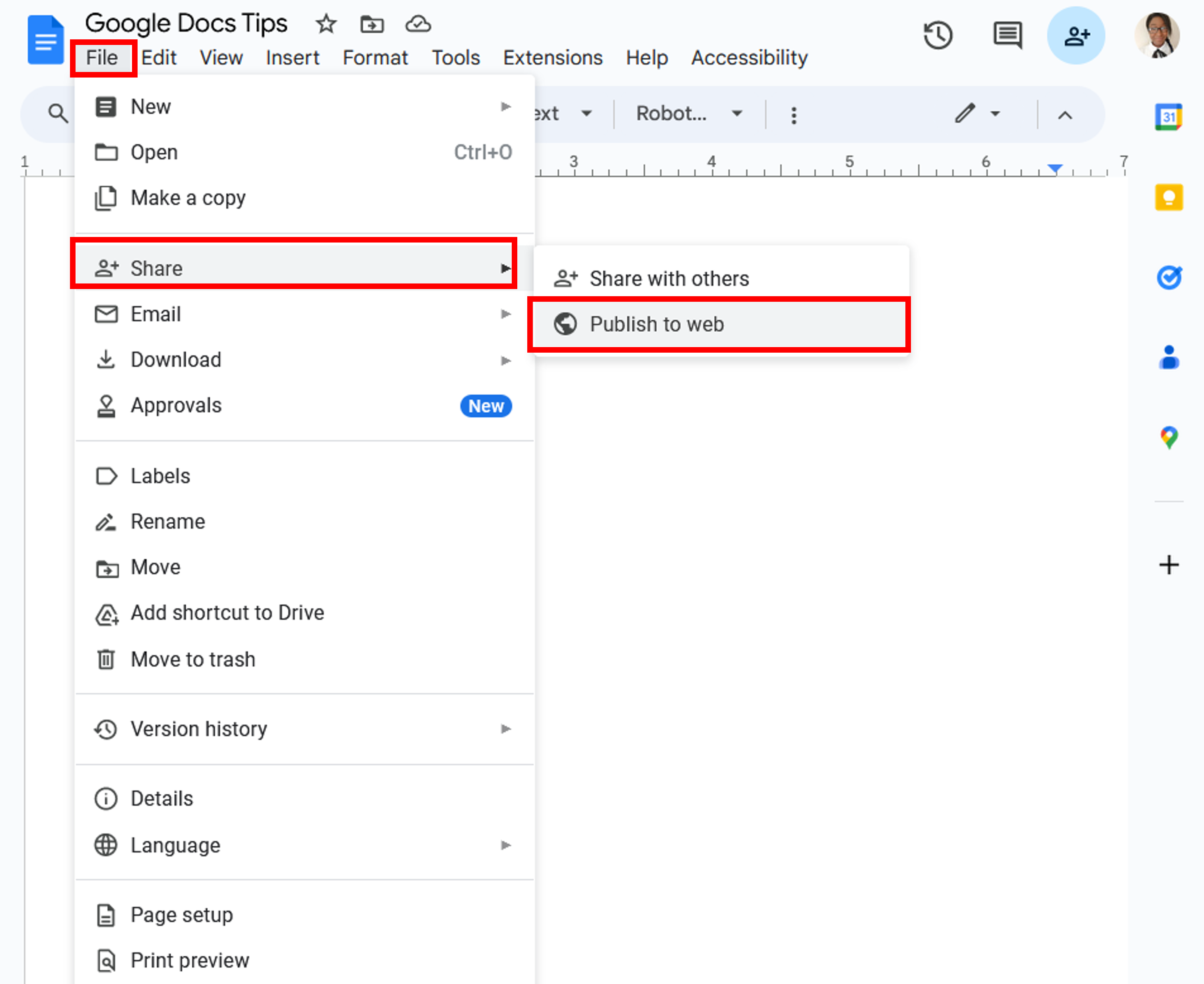Click the blue share people button

click(1076, 35)
